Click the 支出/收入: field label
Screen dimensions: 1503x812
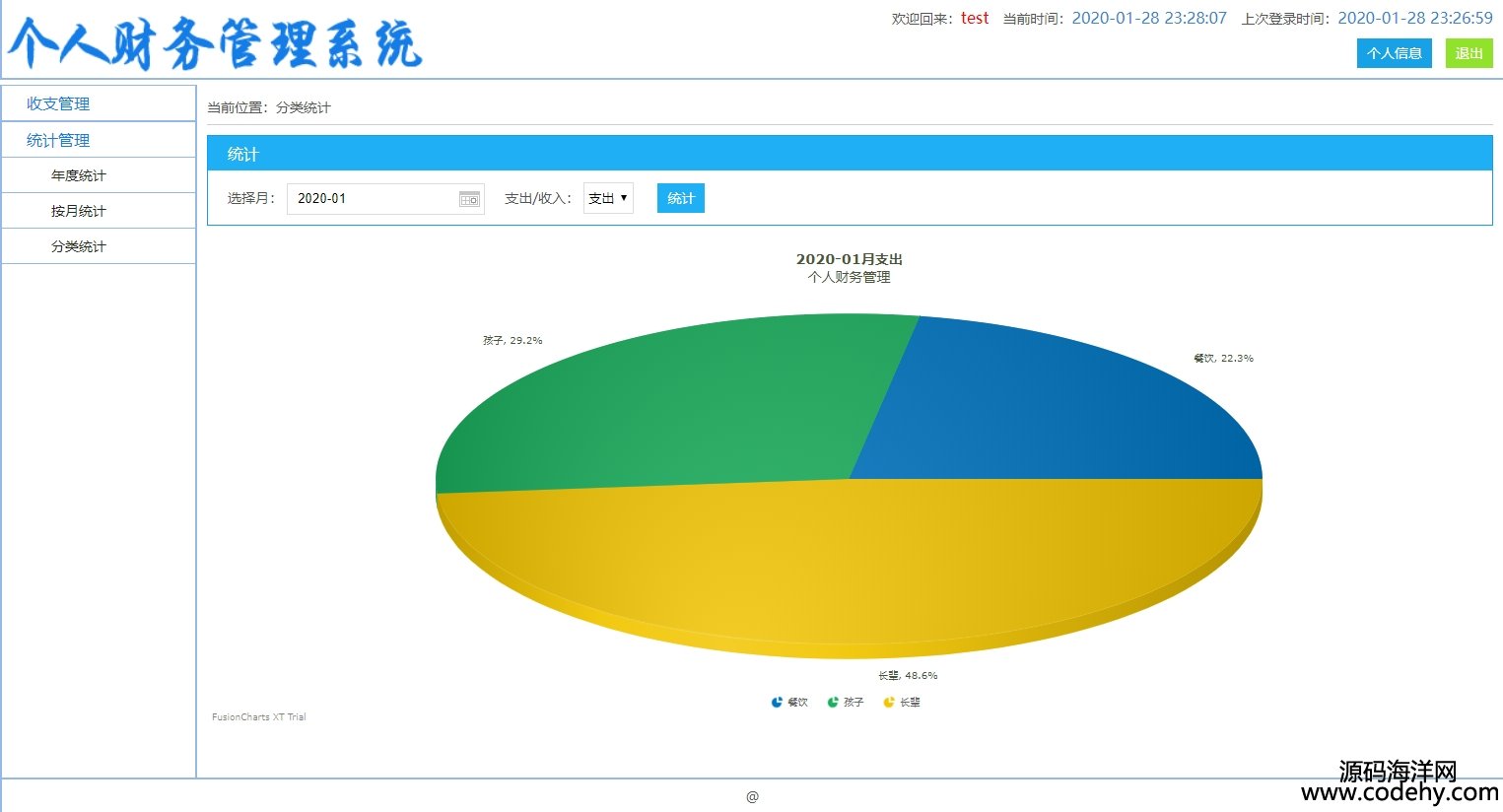pos(538,198)
